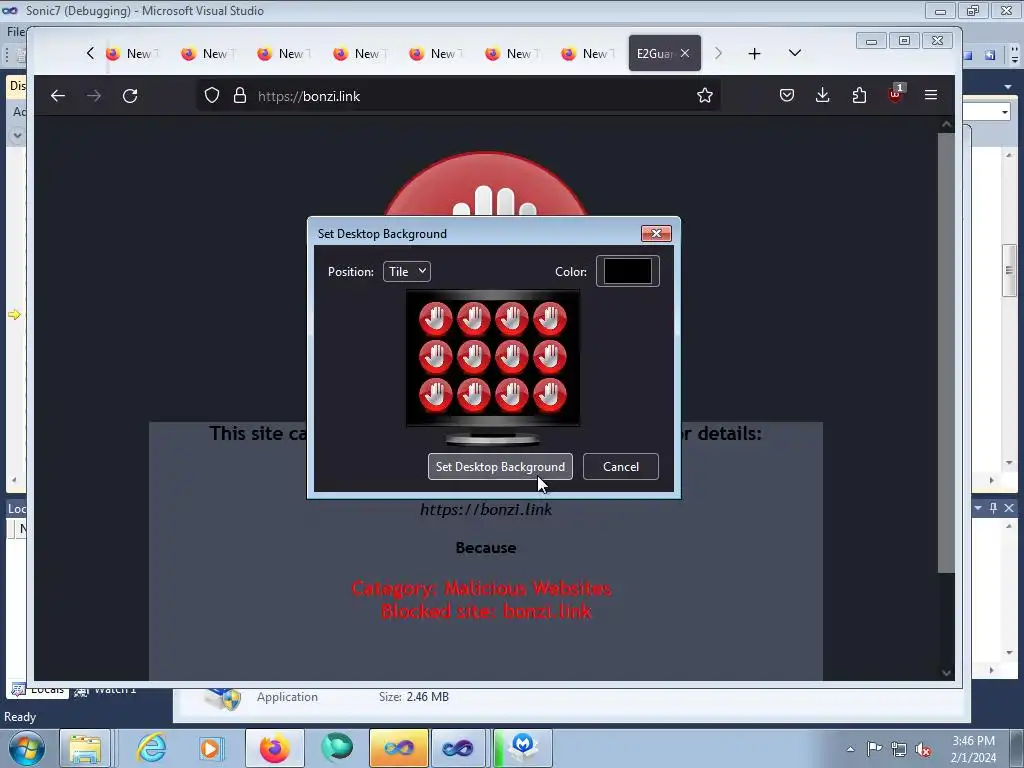
Task: Launch Internet Explorer from taskbar
Action: click(152, 748)
